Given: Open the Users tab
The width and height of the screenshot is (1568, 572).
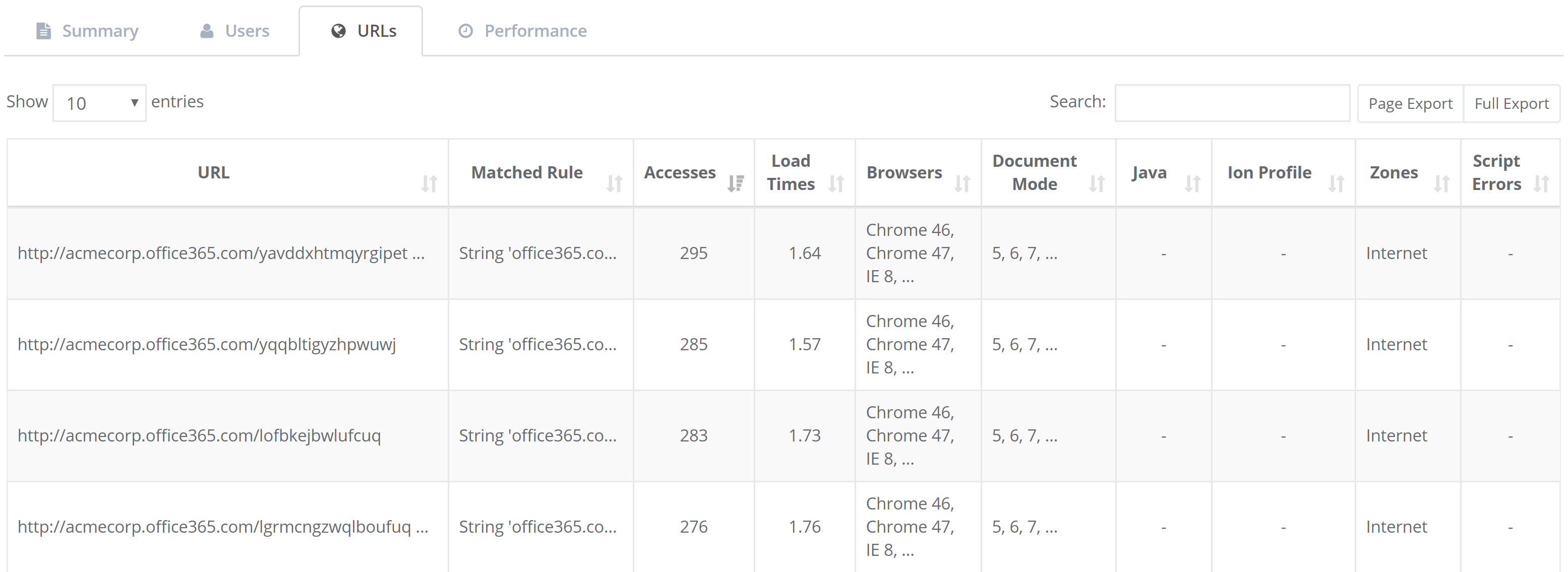Looking at the screenshot, I should click(x=234, y=31).
